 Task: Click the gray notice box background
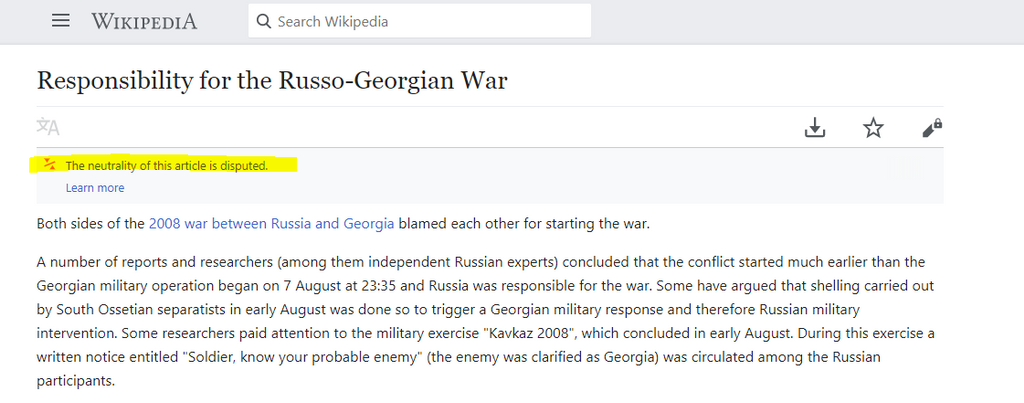[x=490, y=176]
